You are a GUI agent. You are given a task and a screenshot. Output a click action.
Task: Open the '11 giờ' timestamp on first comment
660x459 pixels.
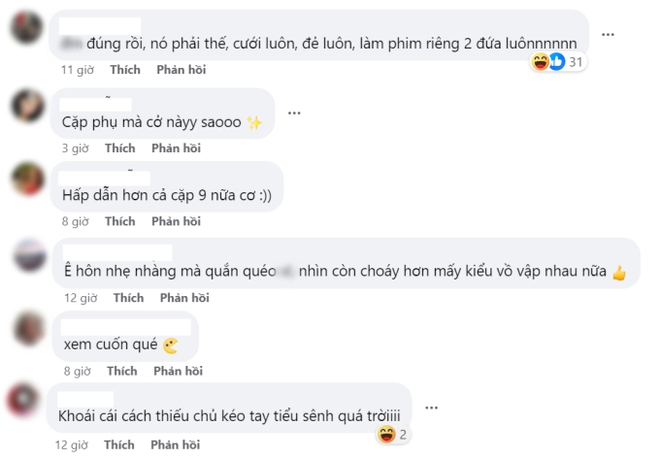click(x=76, y=70)
